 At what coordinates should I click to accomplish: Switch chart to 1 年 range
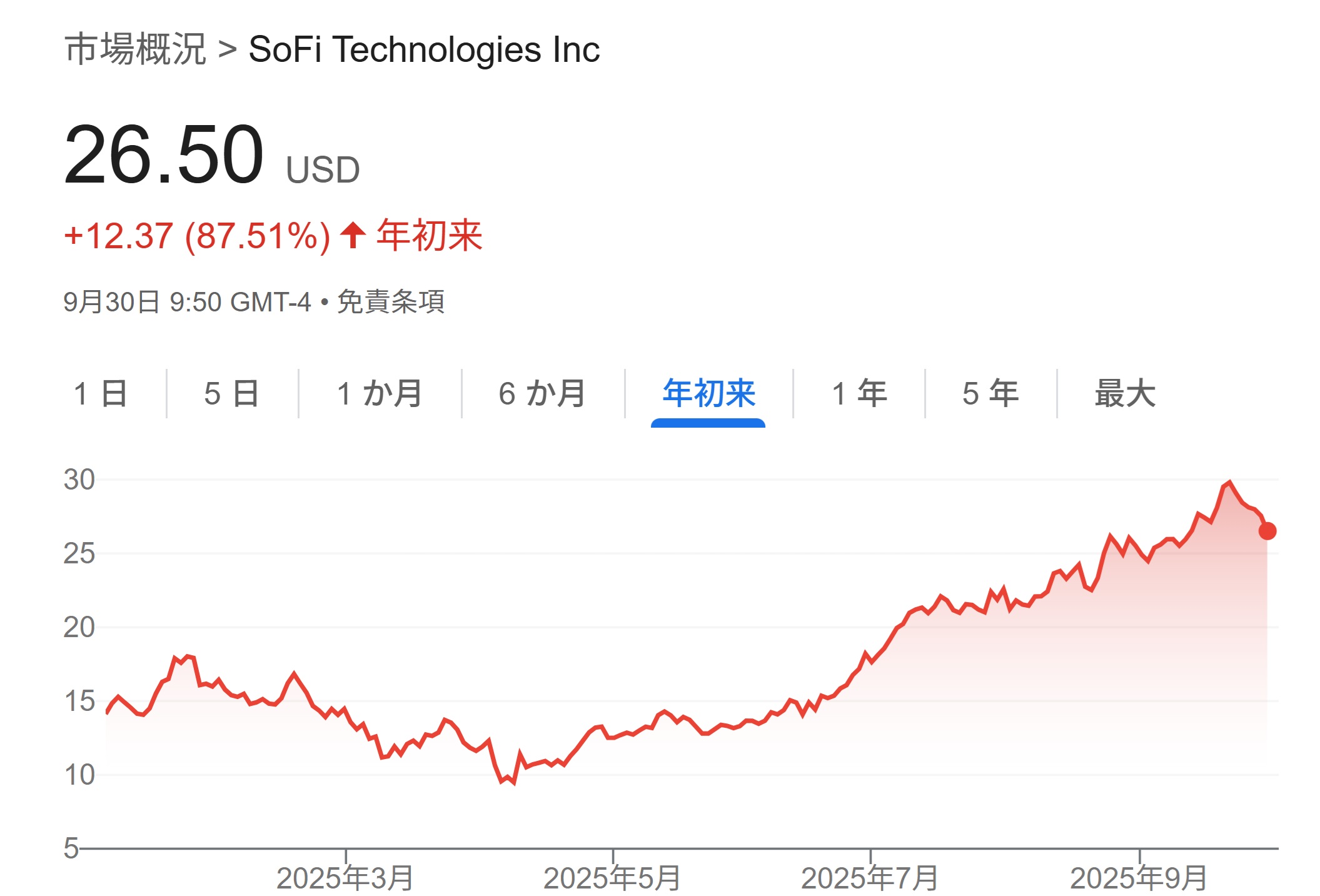859,393
